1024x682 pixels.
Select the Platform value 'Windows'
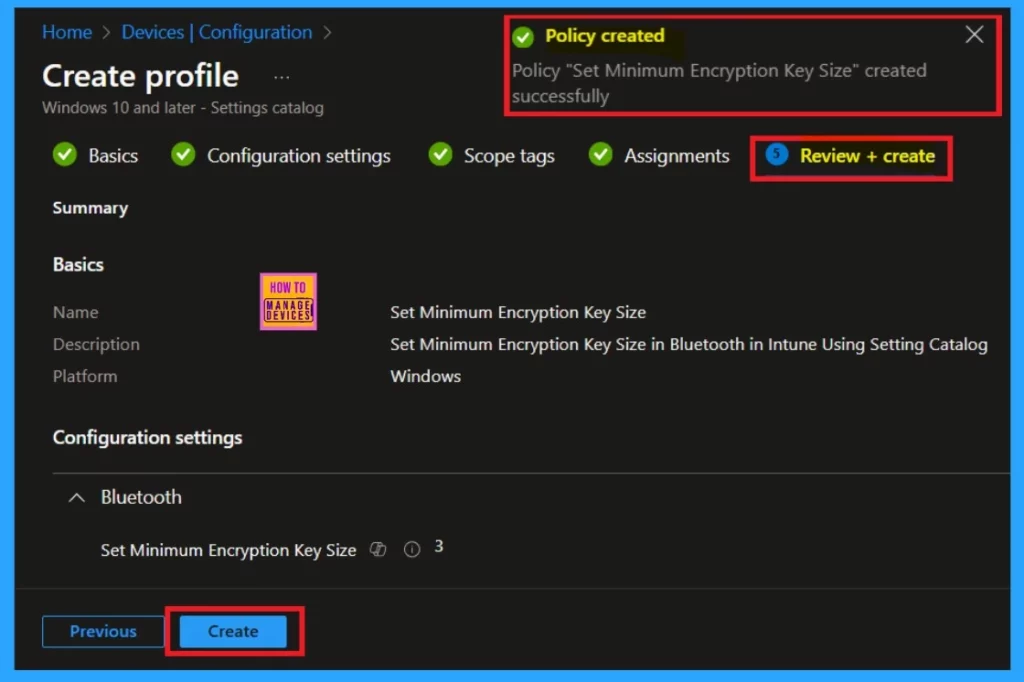[x=425, y=376]
